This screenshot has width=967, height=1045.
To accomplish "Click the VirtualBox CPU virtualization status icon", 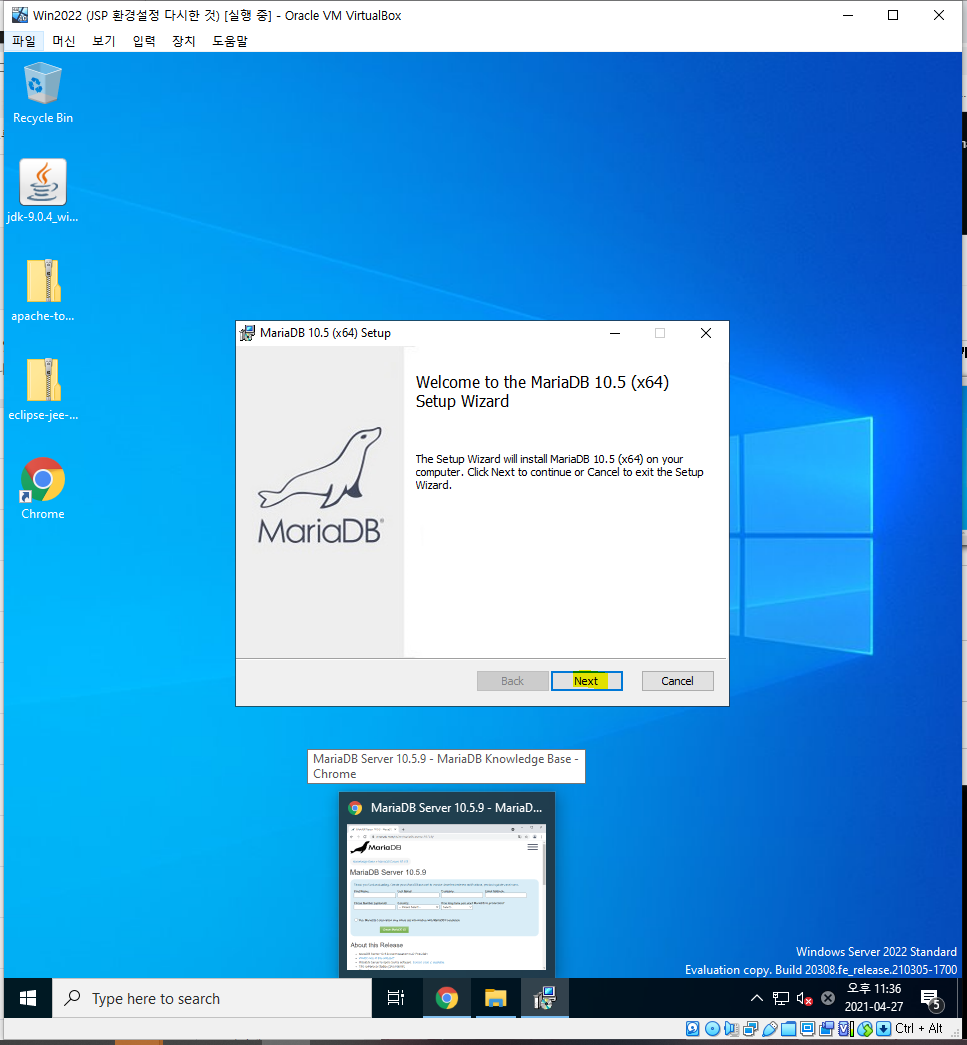I will point(846,1028).
